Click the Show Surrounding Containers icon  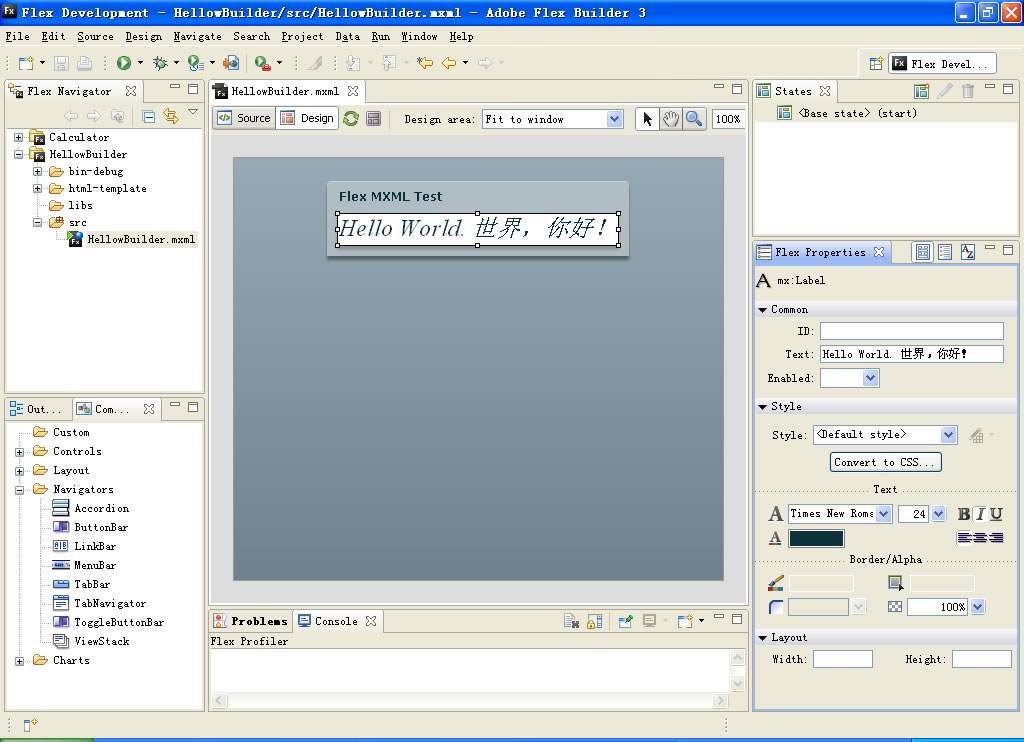[374, 118]
